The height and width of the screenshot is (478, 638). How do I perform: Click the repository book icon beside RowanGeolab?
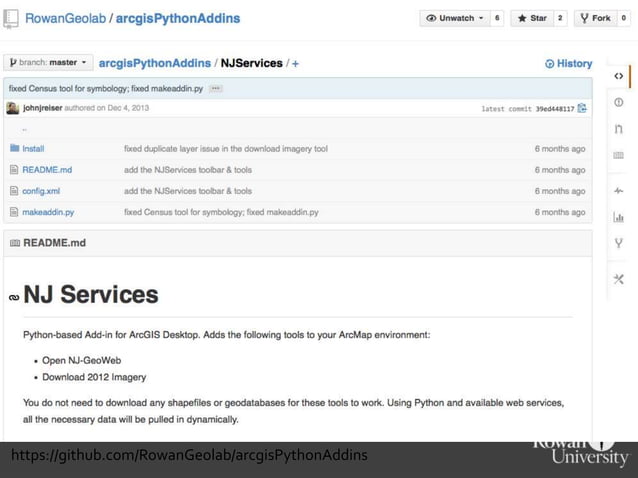[11, 19]
